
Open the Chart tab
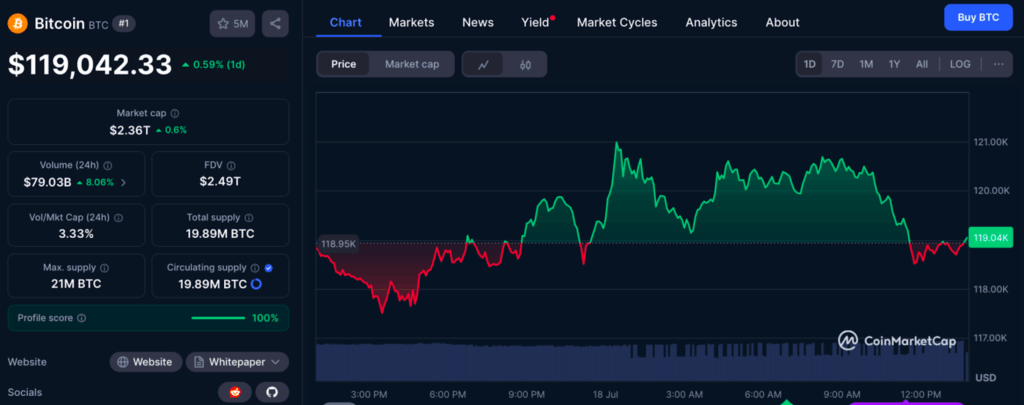[346, 22]
